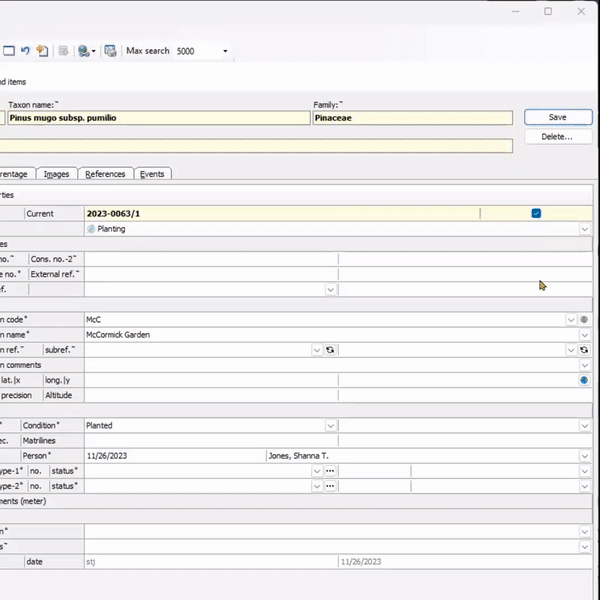
Task: Open the References tab
Action: [x=105, y=174]
